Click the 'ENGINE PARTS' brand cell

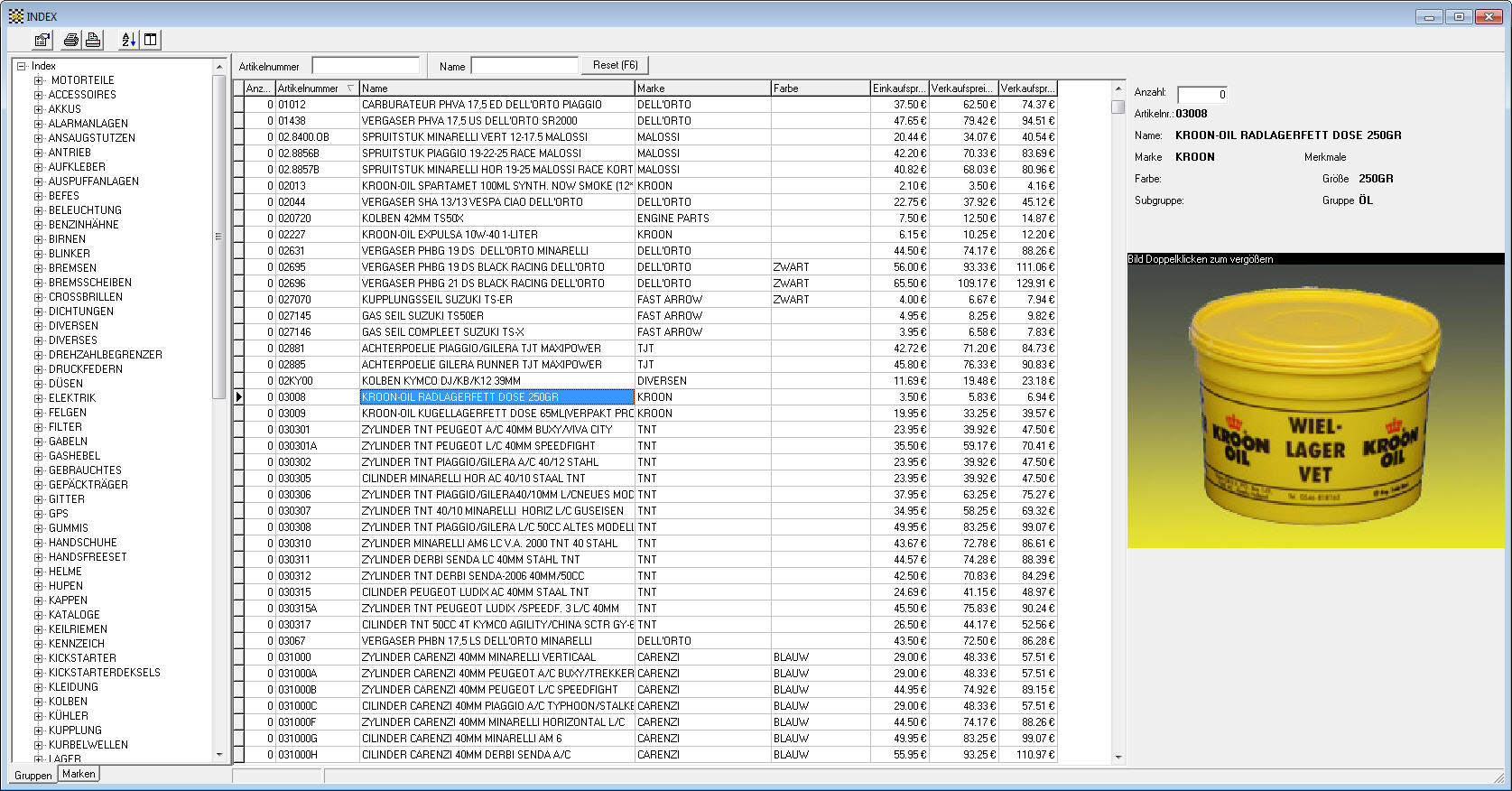click(703, 219)
